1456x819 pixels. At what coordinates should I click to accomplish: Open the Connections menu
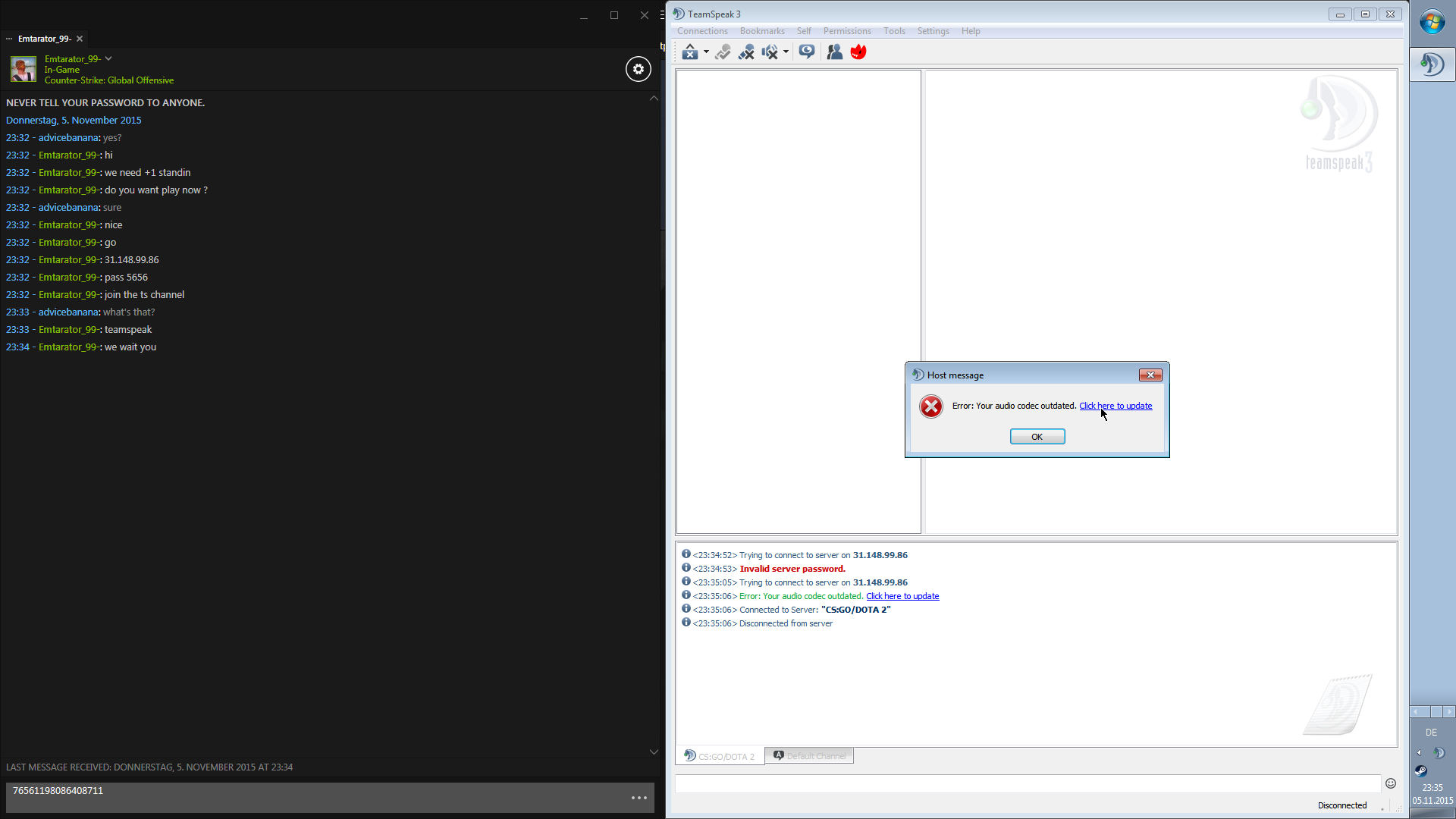701,31
